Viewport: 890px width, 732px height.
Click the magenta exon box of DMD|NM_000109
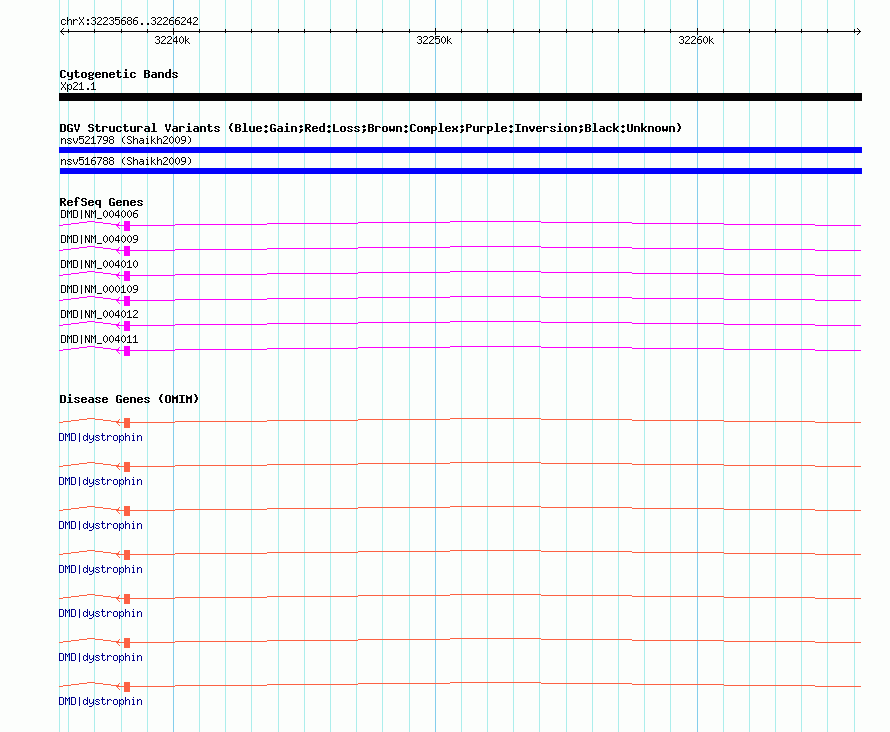(127, 301)
